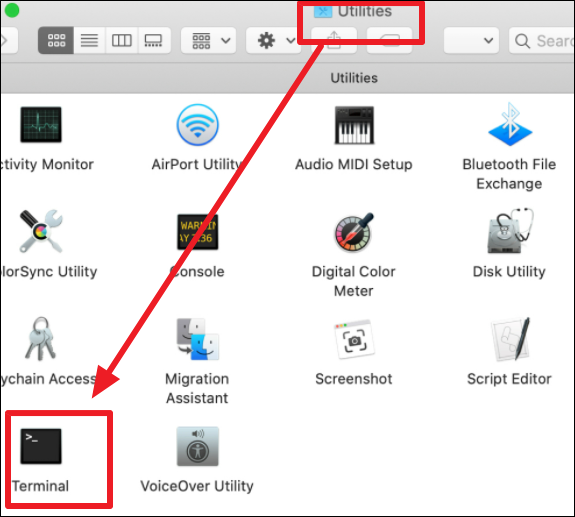Viewport: 575px width, 517px height.
Task: Open the VoiceOver Utility icon
Action: 198,446
